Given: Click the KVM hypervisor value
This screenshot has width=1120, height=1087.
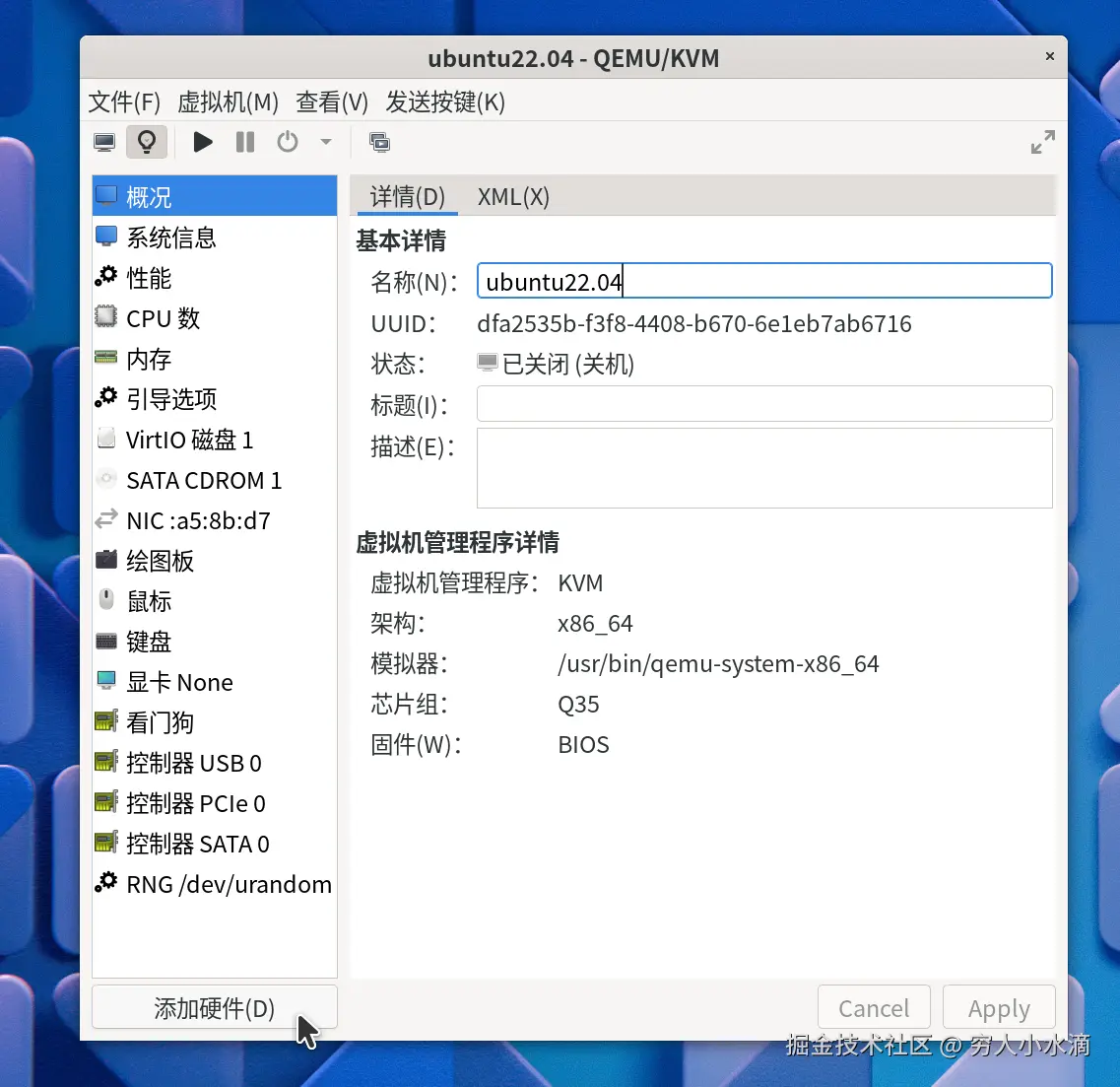Looking at the screenshot, I should (580, 583).
